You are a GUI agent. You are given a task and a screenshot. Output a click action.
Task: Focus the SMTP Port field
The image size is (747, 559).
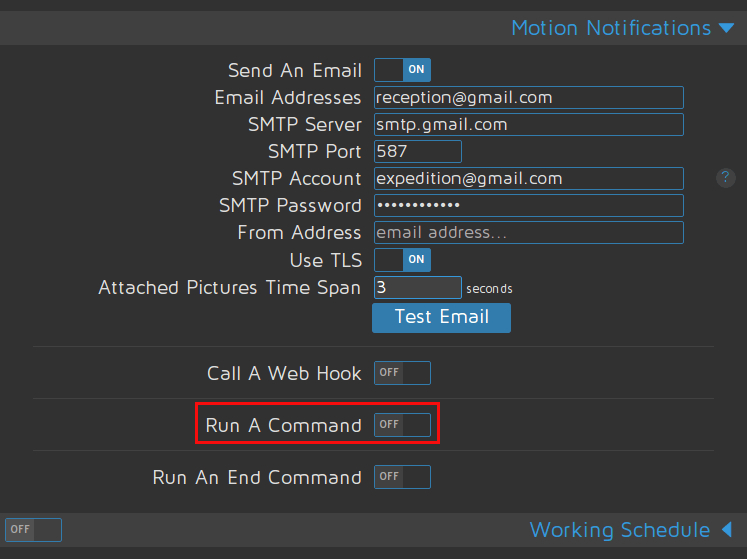tap(418, 152)
